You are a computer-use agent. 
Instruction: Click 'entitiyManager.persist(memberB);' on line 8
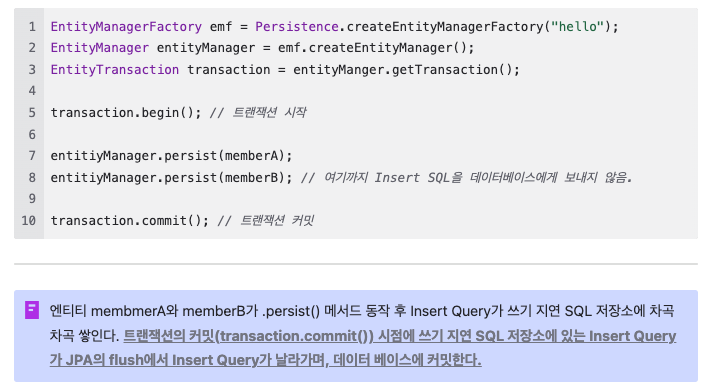pos(171,177)
